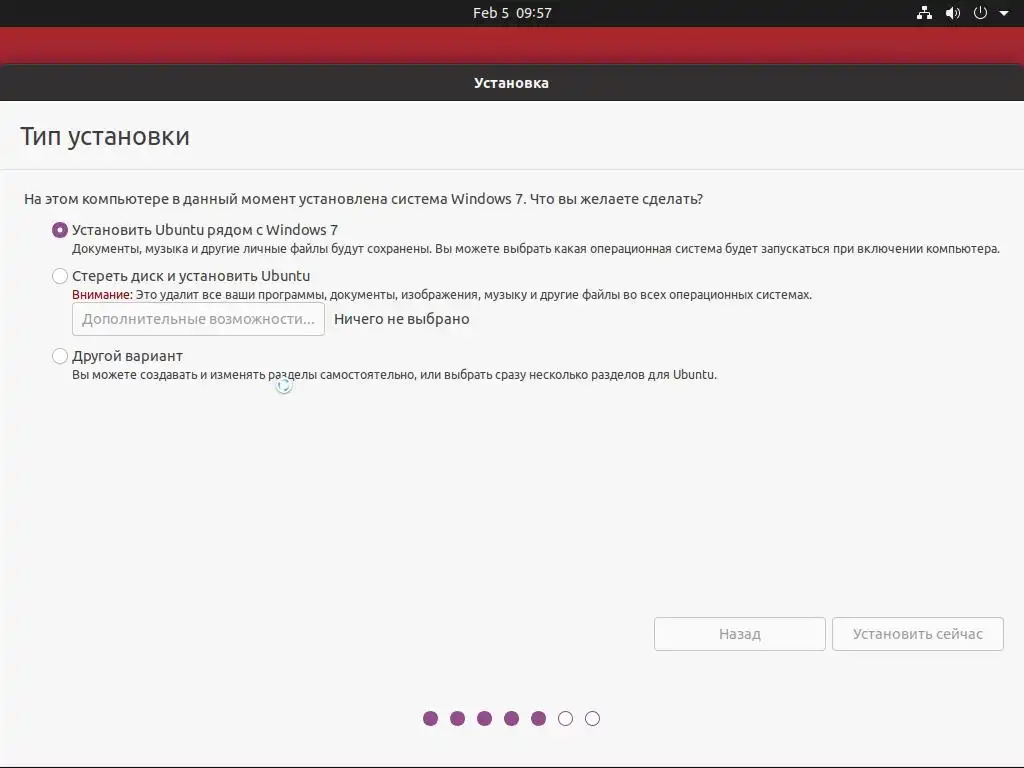
Task: Open the 'Дополнительные возможности...' button
Action: pos(198,319)
